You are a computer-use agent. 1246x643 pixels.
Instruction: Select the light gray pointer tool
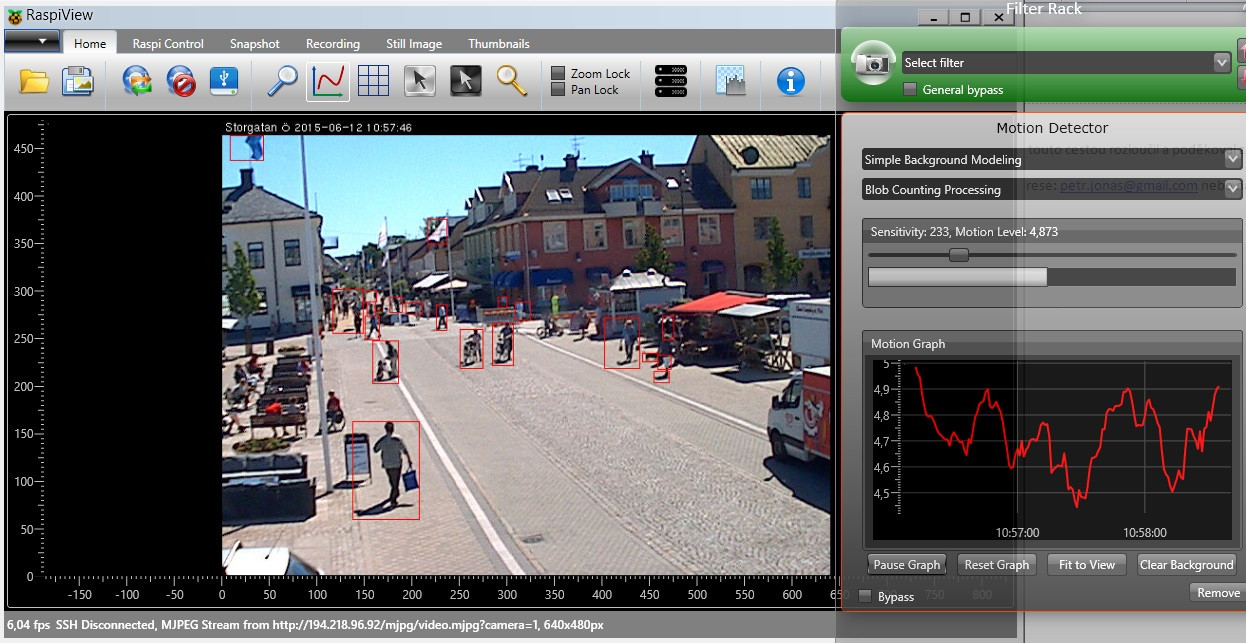[420, 81]
